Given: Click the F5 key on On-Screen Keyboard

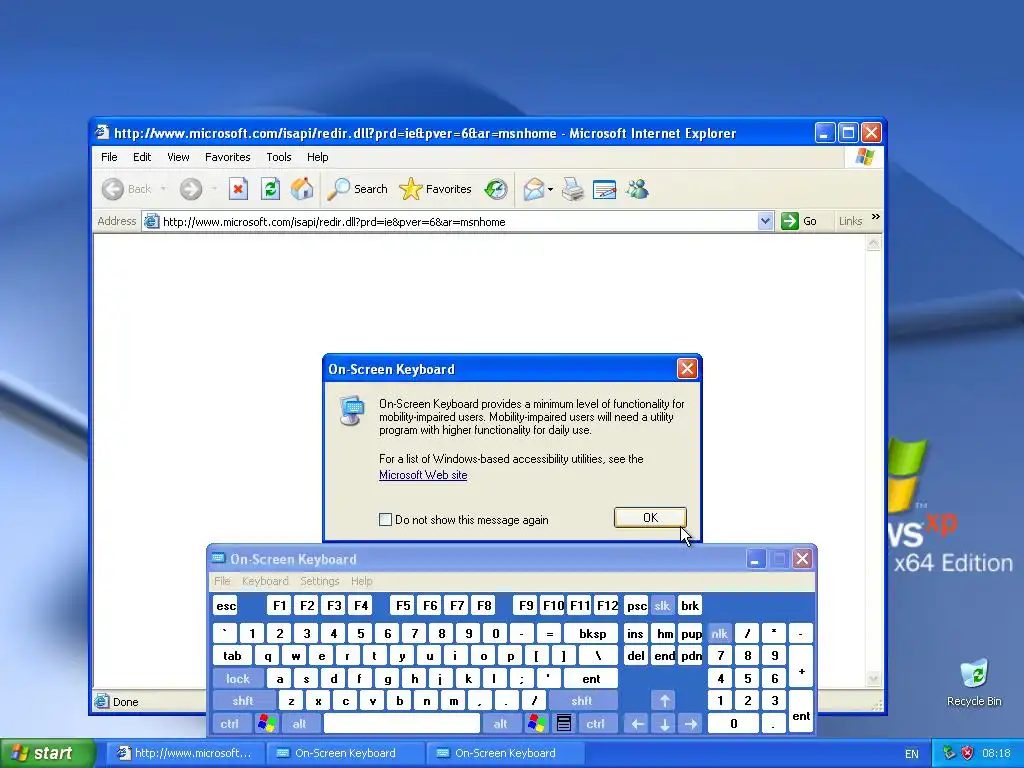Looking at the screenshot, I should tap(403, 605).
